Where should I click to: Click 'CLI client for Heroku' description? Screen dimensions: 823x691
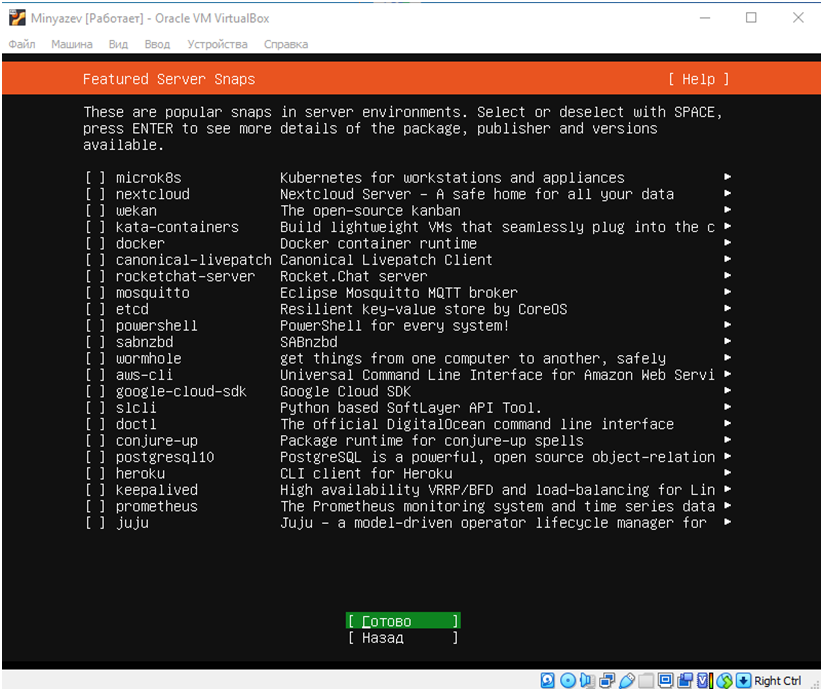tap(366, 474)
